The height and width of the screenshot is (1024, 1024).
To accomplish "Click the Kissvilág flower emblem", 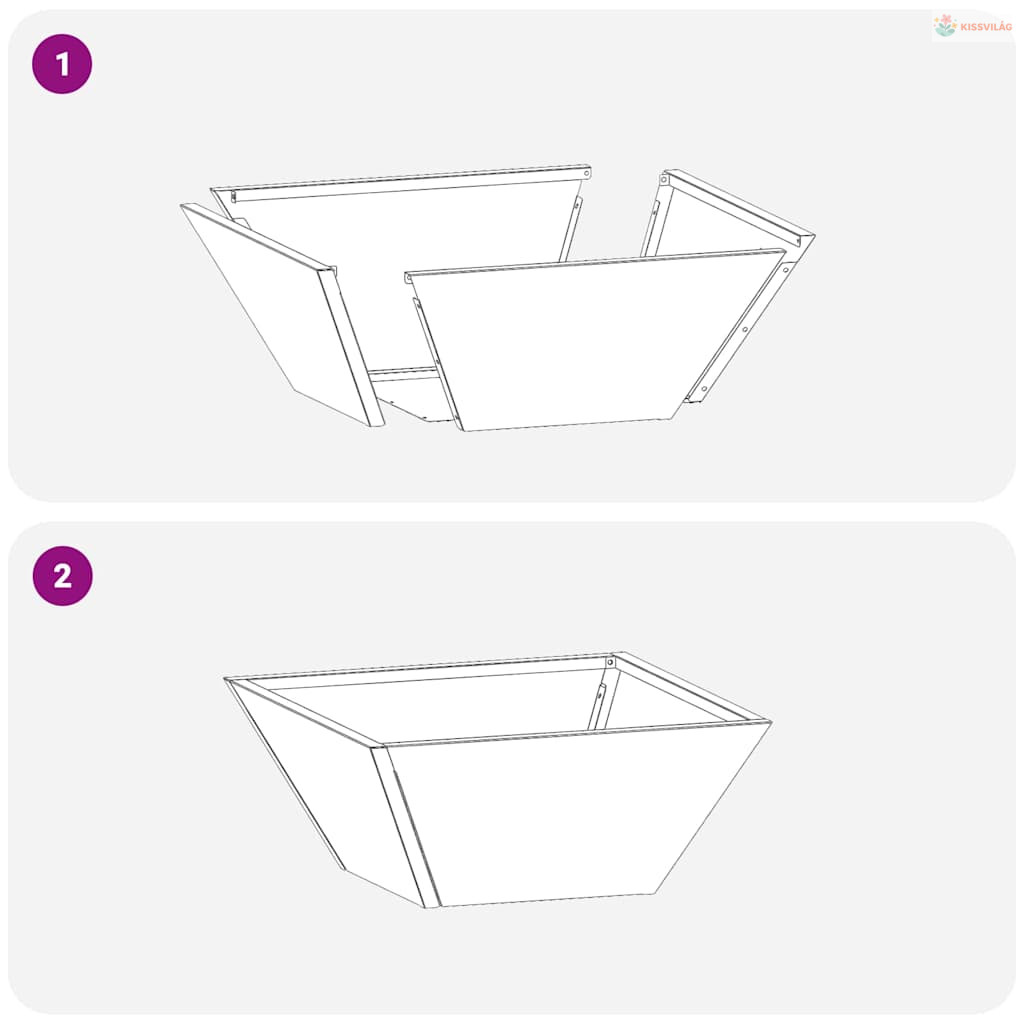I will 945,26.
